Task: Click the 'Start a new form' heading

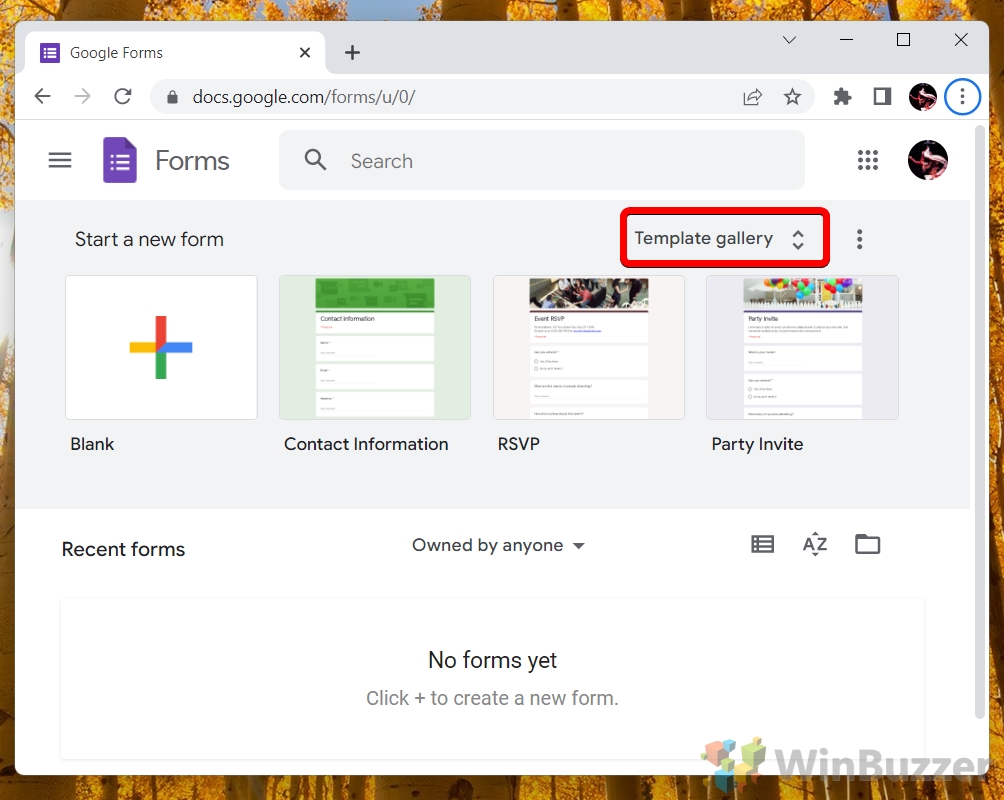Action: pyautogui.click(x=149, y=239)
